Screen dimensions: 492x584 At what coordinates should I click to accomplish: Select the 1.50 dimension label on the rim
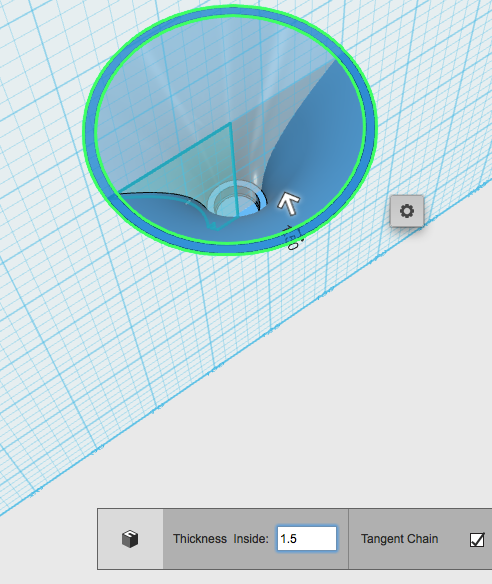[x=293, y=237]
